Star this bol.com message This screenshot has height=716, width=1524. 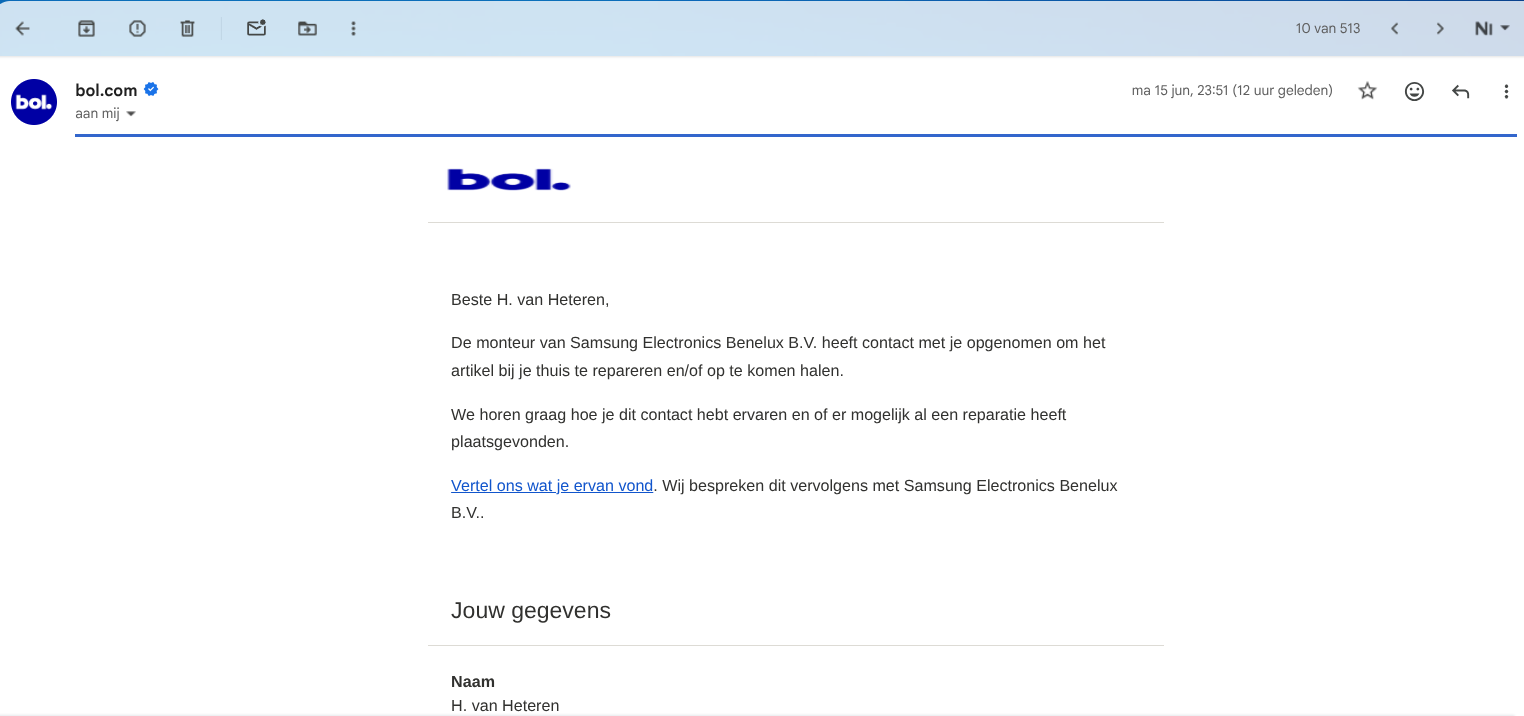click(x=1367, y=91)
